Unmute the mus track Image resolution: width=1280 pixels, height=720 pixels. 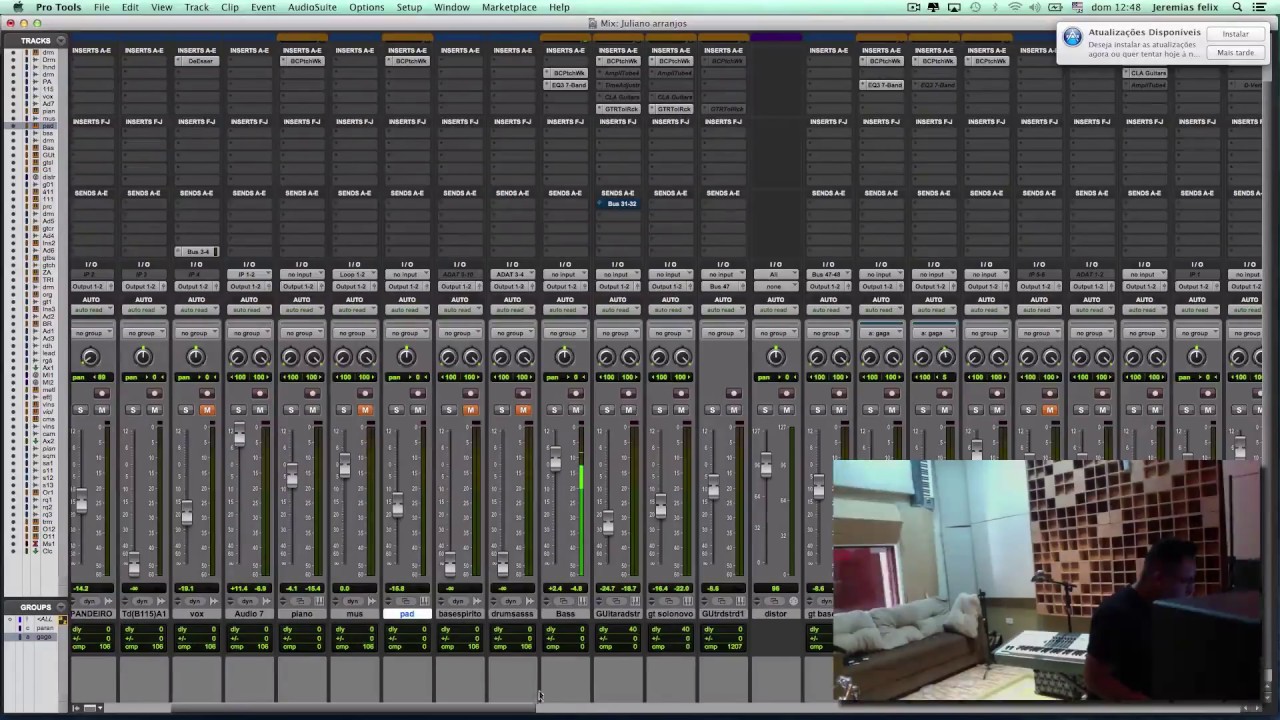(x=365, y=410)
